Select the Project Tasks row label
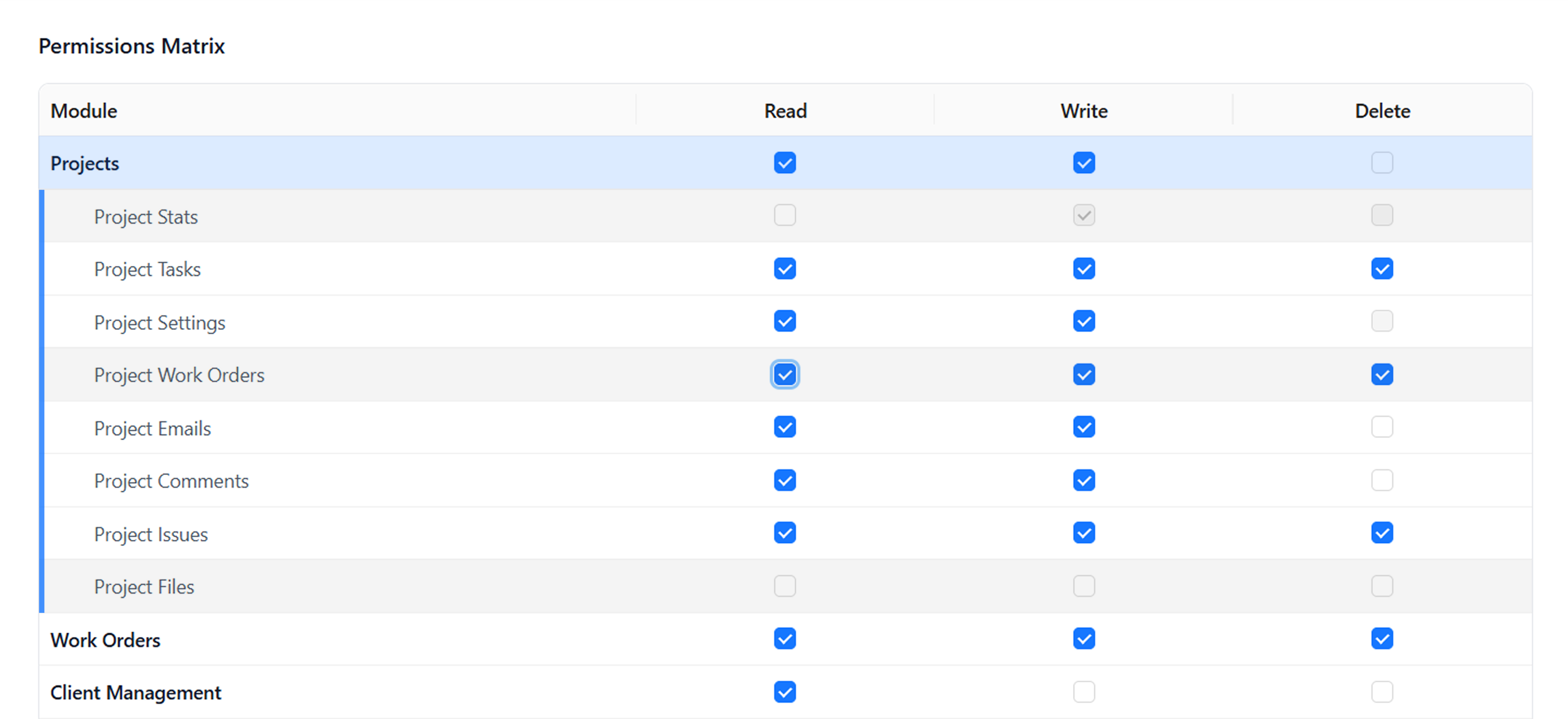1568x719 pixels. (147, 270)
